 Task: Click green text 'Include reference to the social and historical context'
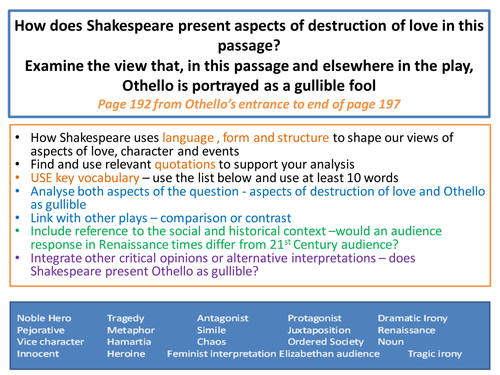178,231
